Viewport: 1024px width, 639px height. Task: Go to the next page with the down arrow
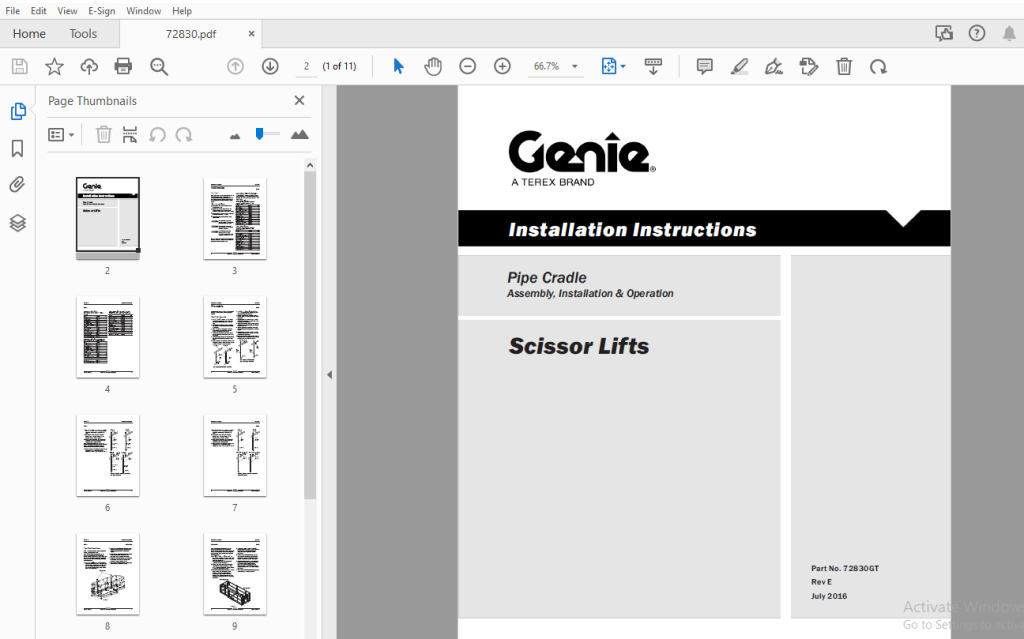269,66
